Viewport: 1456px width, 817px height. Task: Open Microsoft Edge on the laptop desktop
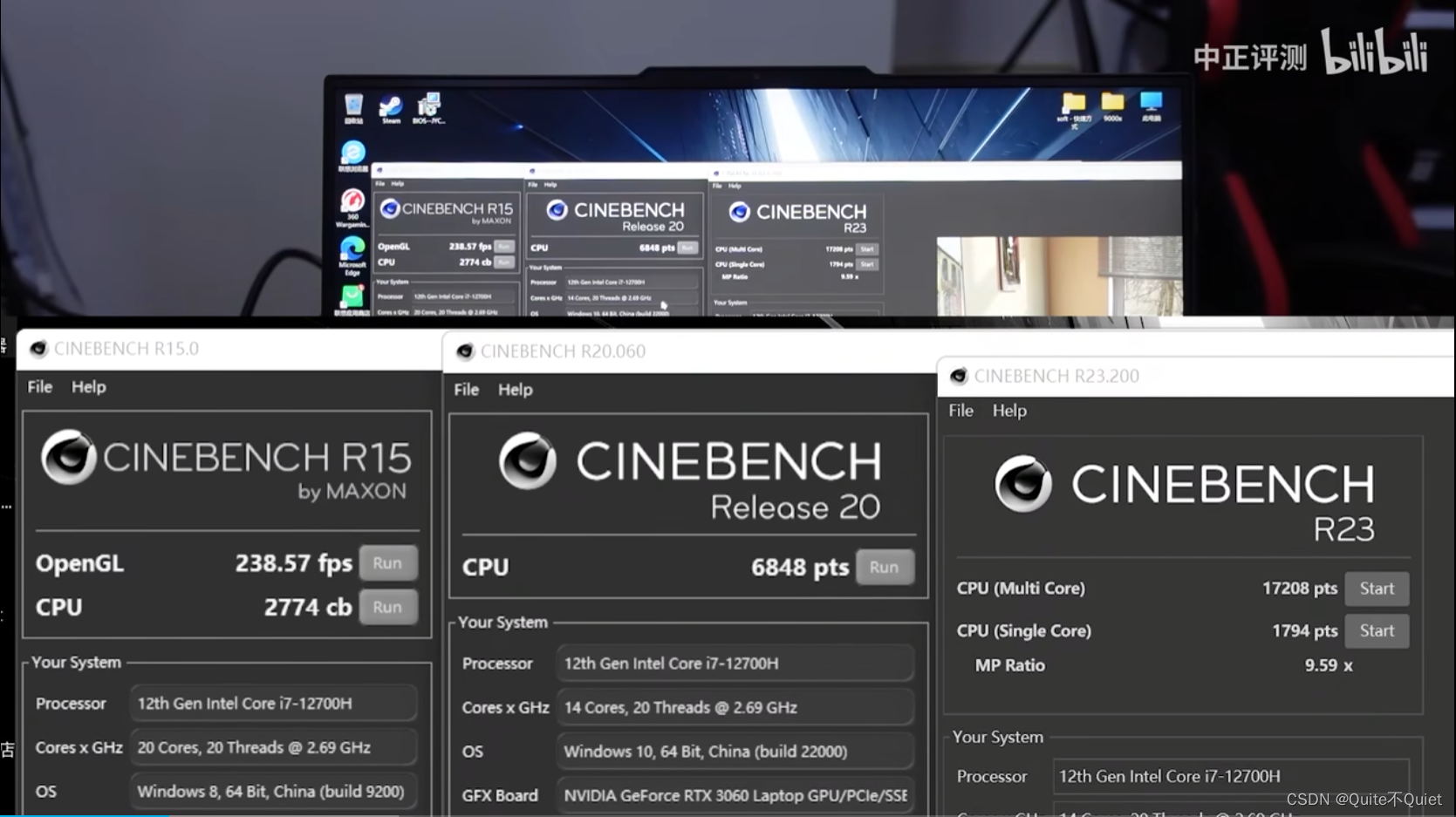pyautogui.click(x=352, y=256)
